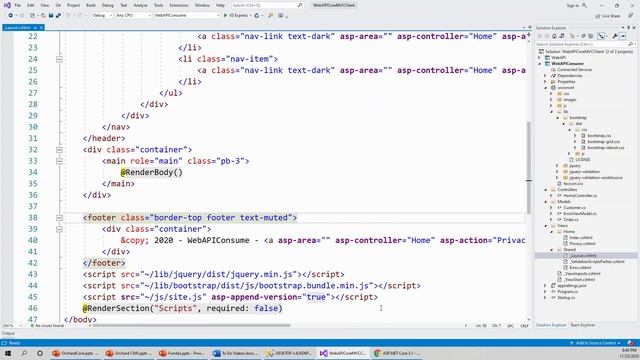
Task: Open the WebAPIConsume startup project dropdown
Action: pyautogui.click(x=187, y=16)
